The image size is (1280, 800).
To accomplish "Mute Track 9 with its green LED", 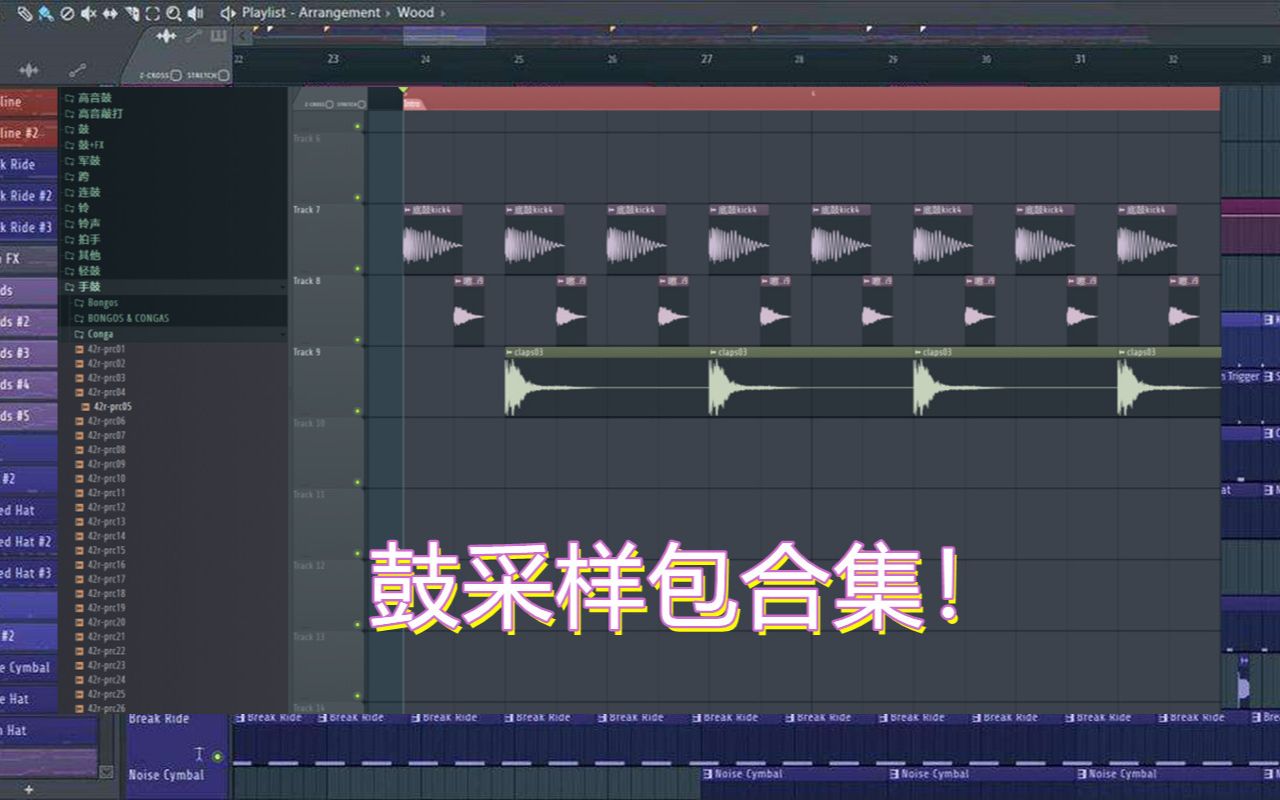I will (358, 411).
